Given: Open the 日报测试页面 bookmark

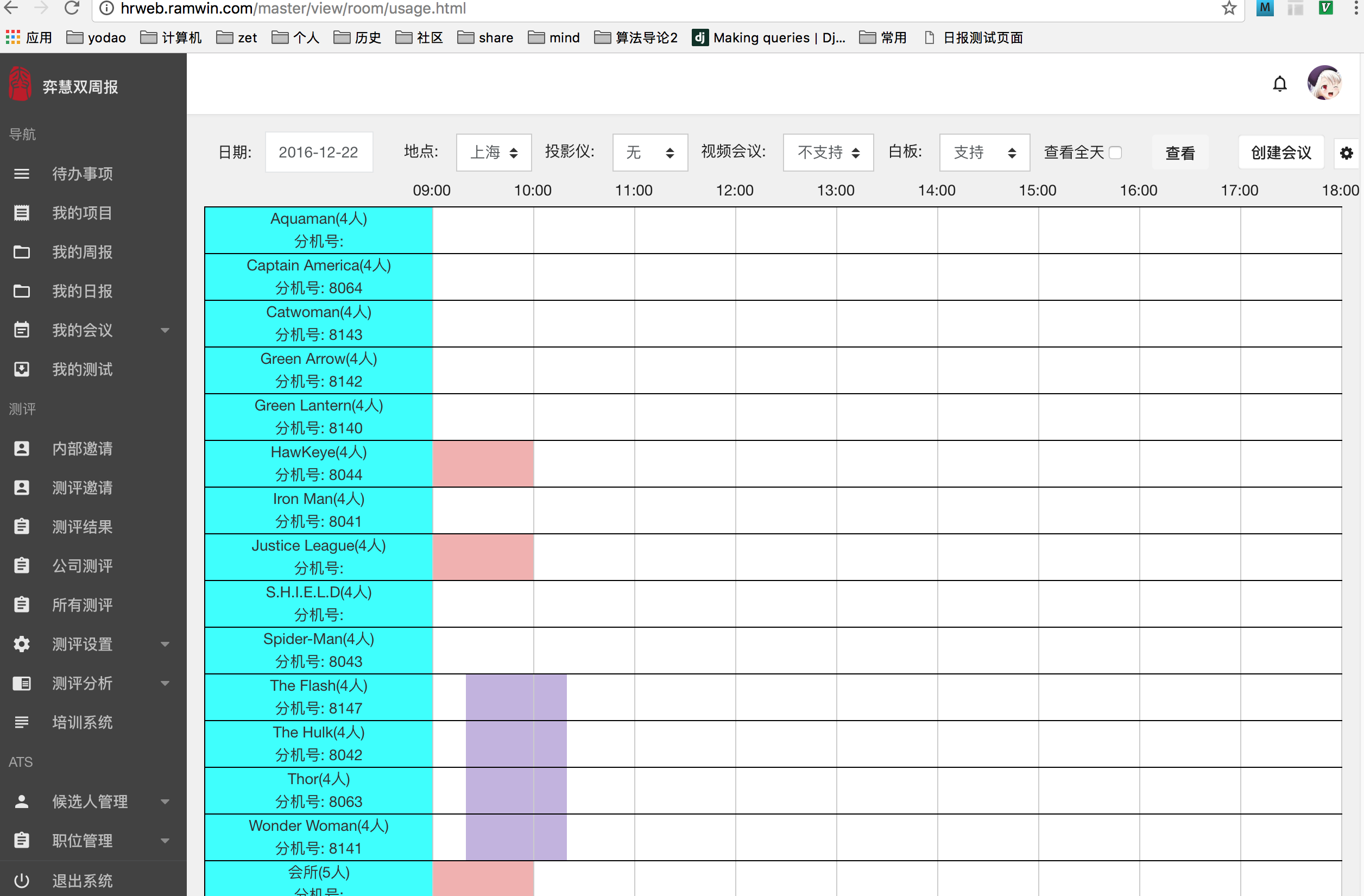Looking at the screenshot, I should 973,38.
